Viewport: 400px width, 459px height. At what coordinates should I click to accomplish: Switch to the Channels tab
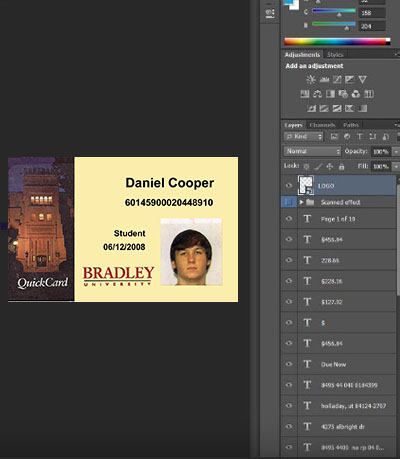point(322,125)
